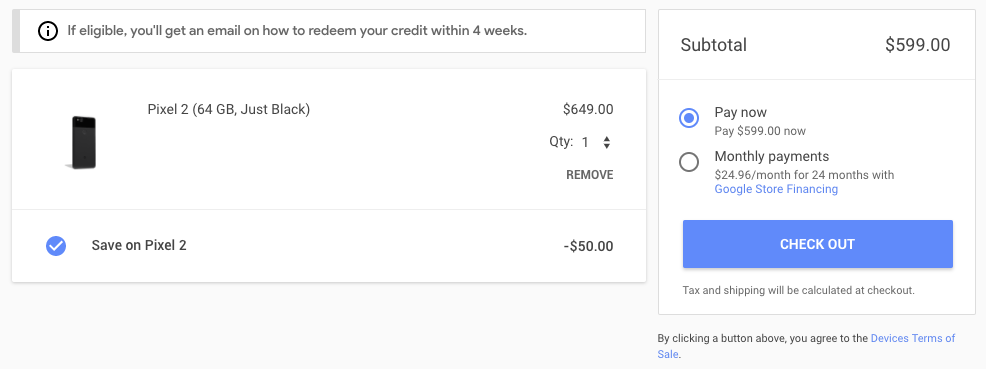Click the $599.00 subtotal amount

pyautogui.click(x=917, y=45)
